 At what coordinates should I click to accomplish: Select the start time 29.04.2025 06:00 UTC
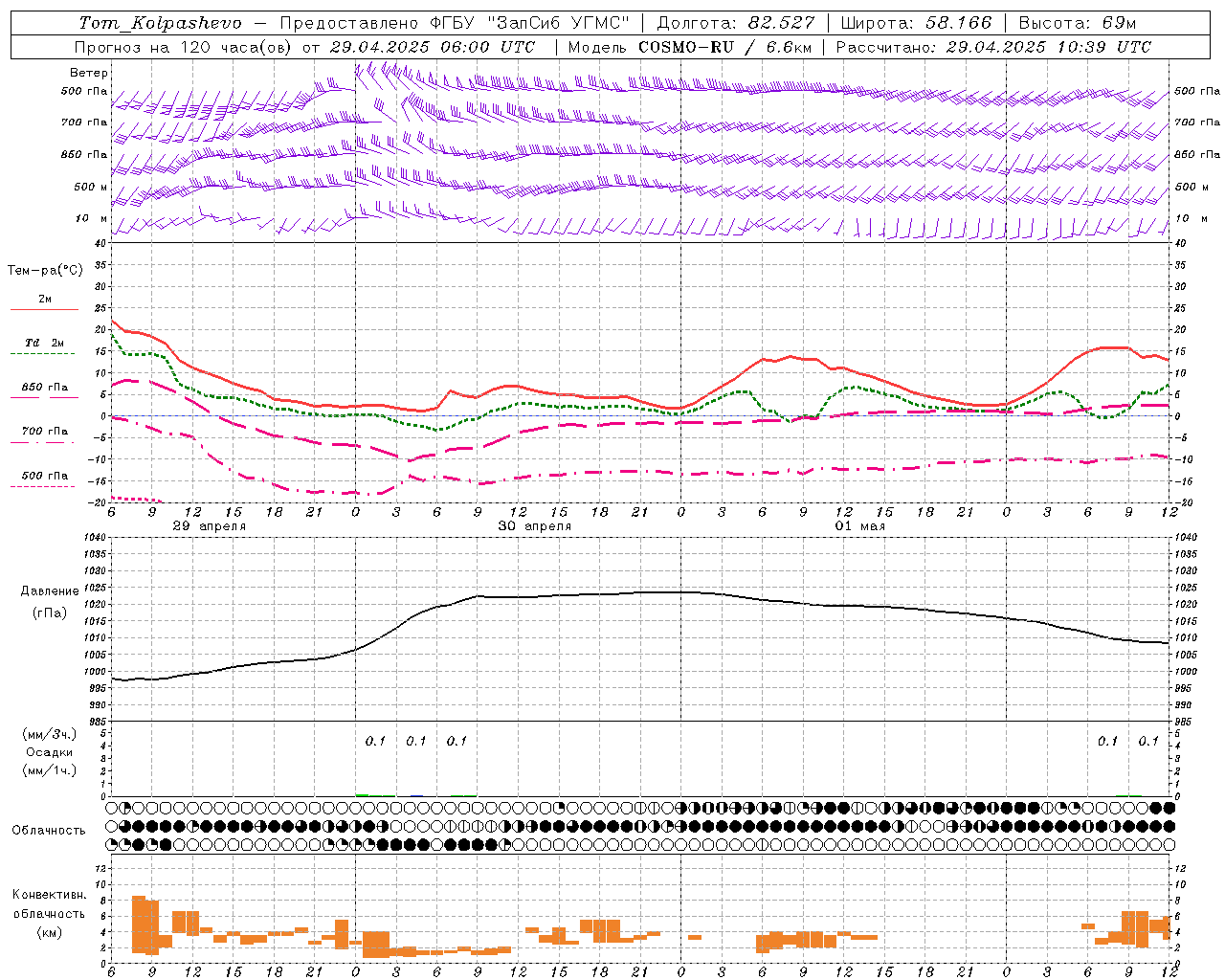432,47
